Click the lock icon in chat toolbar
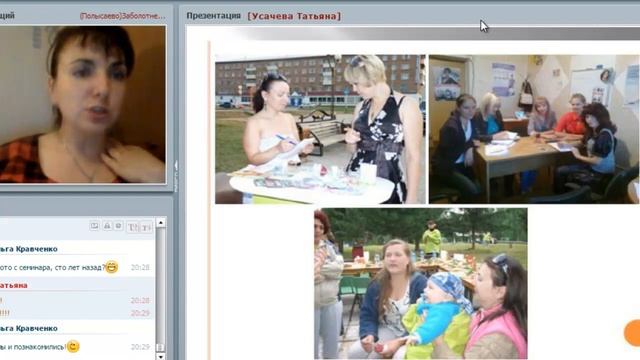The height and width of the screenshot is (360, 640). pos(107,226)
